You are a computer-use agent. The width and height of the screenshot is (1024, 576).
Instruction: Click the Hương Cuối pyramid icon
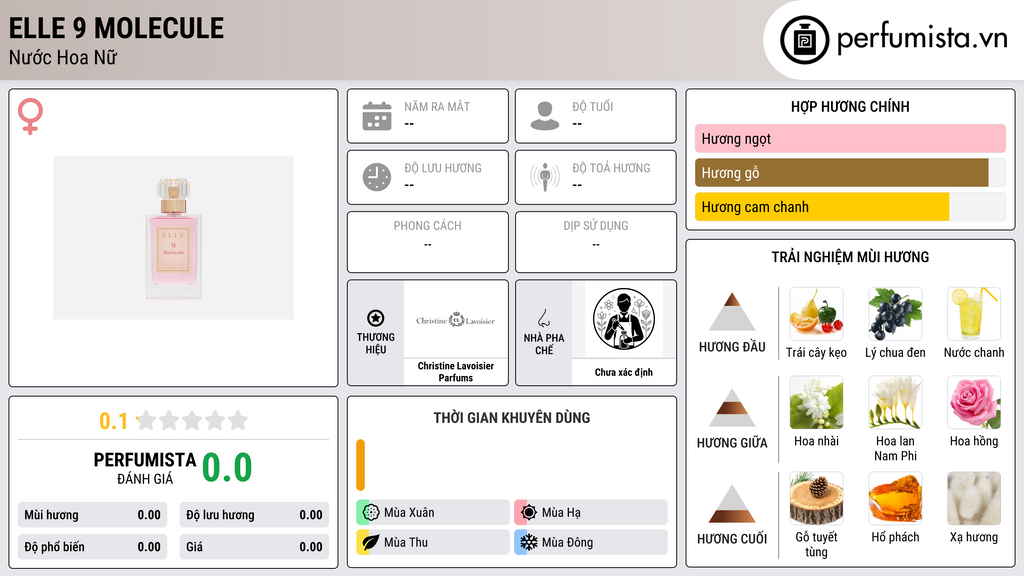coord(732,504)
